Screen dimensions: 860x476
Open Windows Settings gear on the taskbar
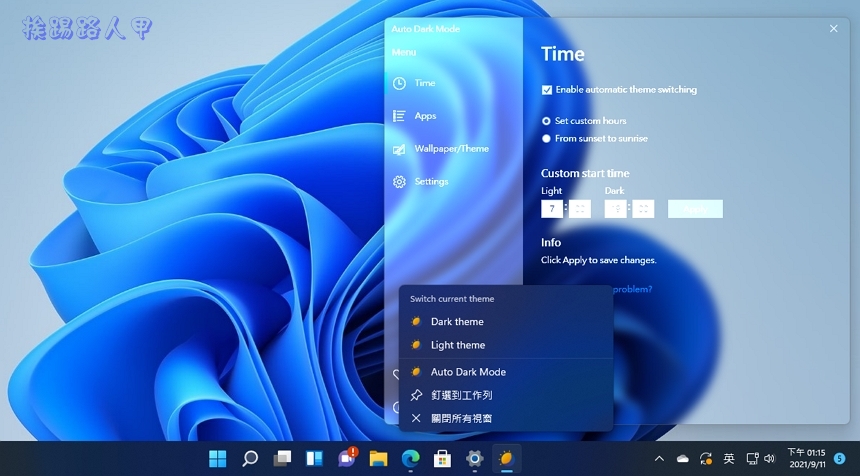tap(474, 458)
